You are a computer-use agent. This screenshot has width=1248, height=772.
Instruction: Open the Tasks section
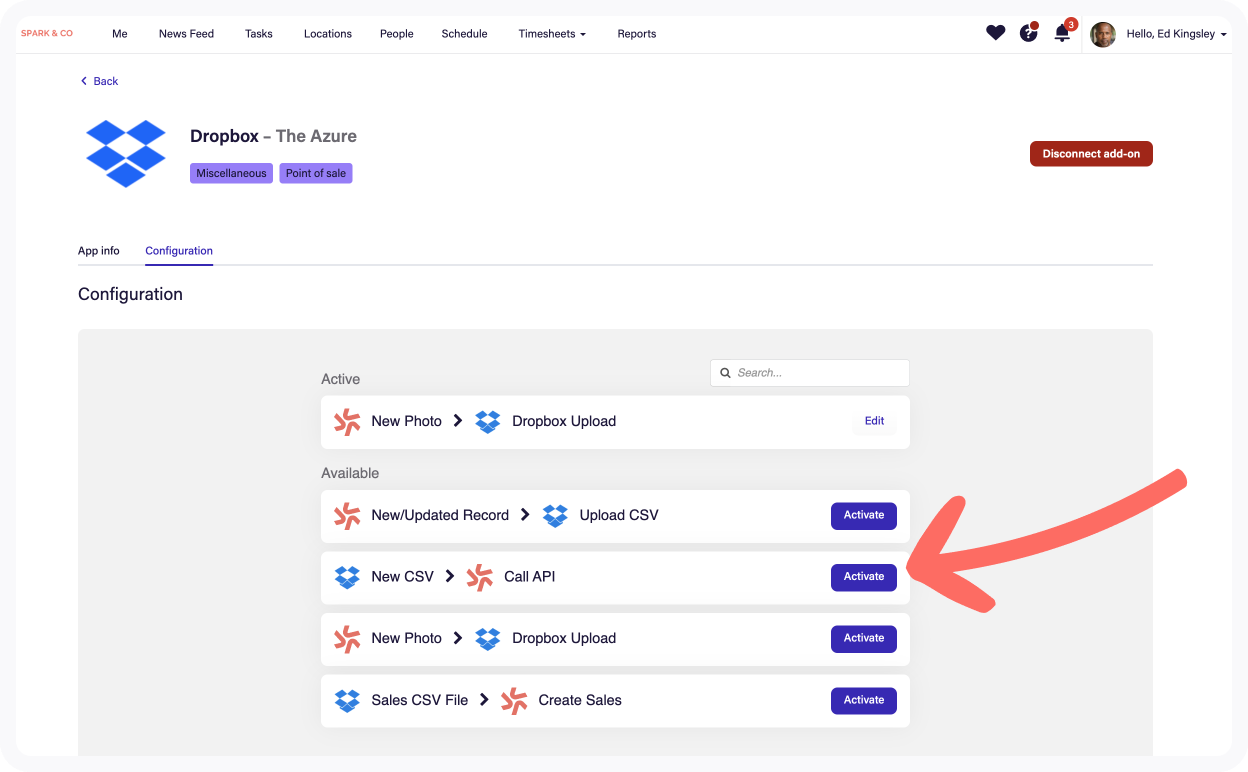[x=259, y=34]
